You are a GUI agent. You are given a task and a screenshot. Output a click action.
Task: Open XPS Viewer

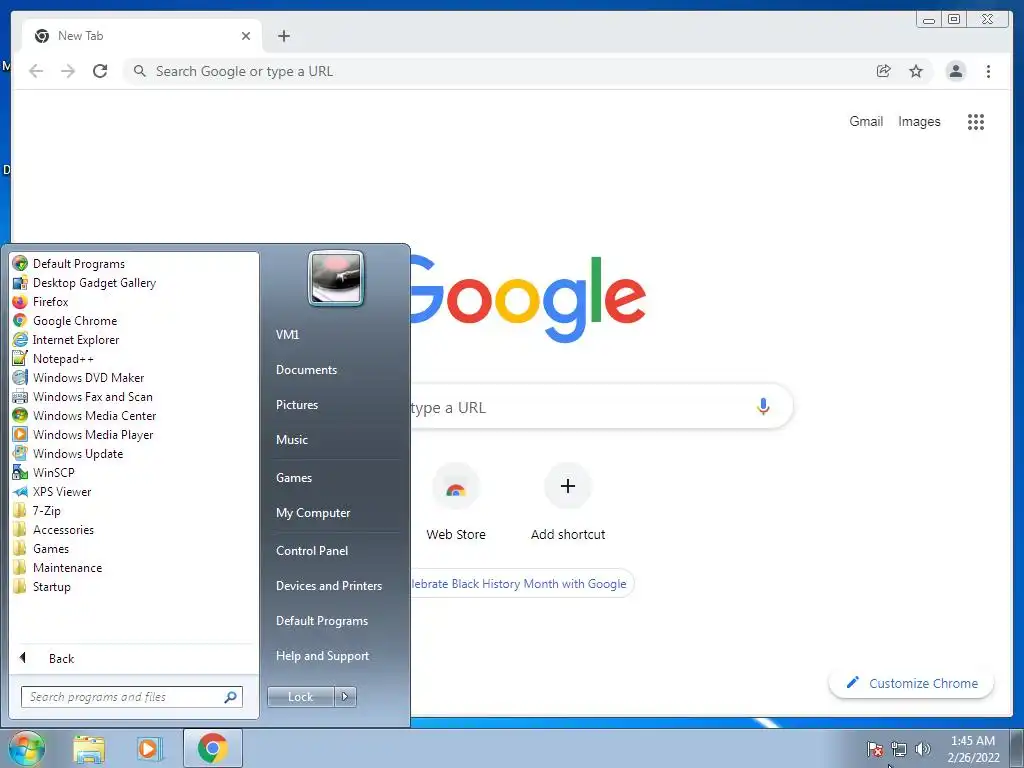coord(52,492)
